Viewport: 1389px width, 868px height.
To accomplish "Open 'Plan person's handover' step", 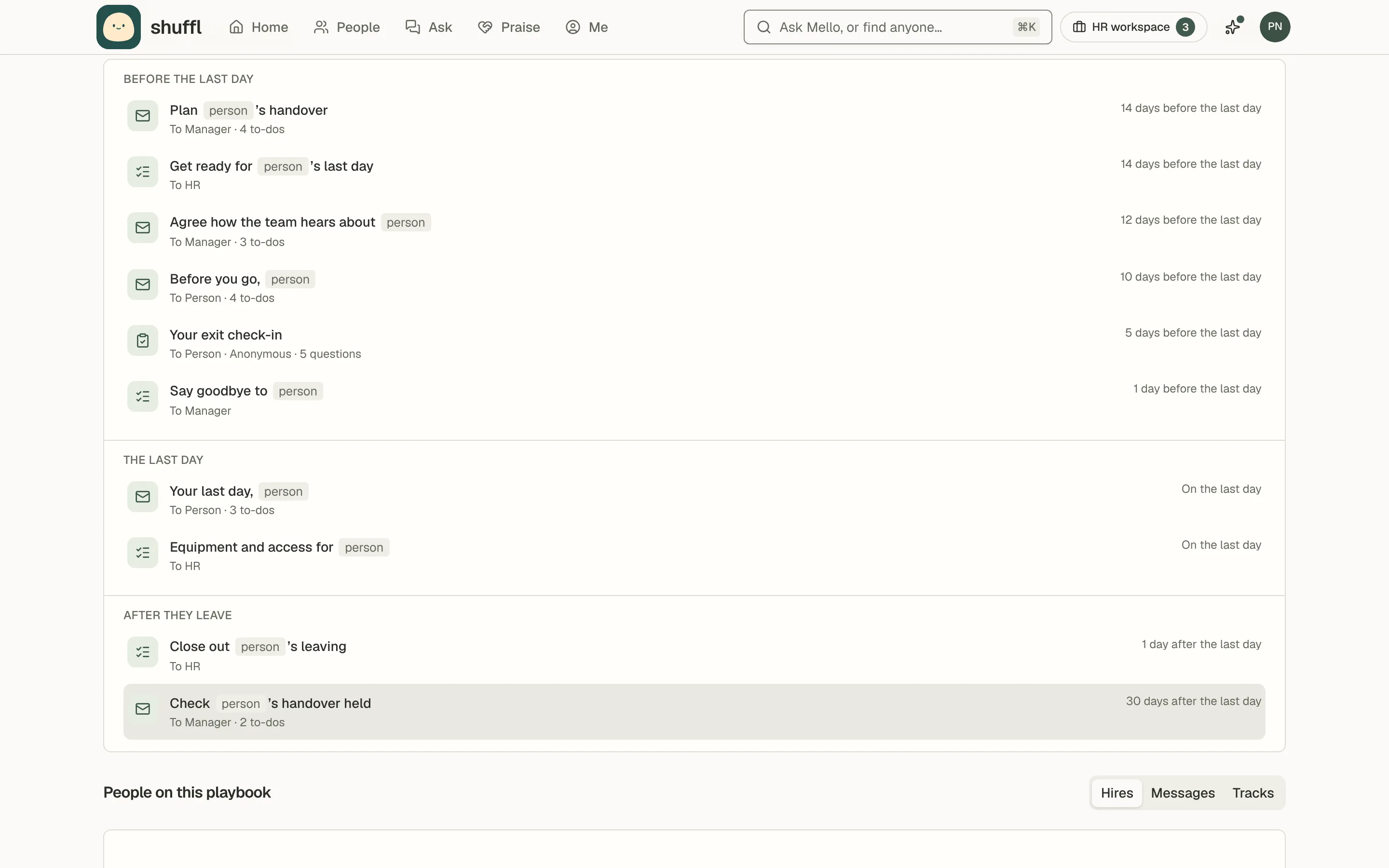I will [694, 118].
